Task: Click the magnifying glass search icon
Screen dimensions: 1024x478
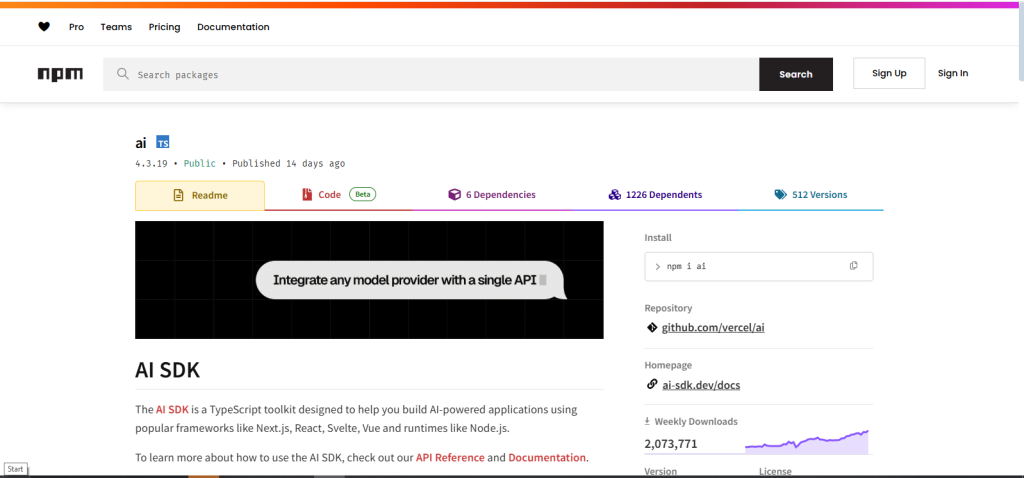Action: pyautogui.click(x=123, y=74)
